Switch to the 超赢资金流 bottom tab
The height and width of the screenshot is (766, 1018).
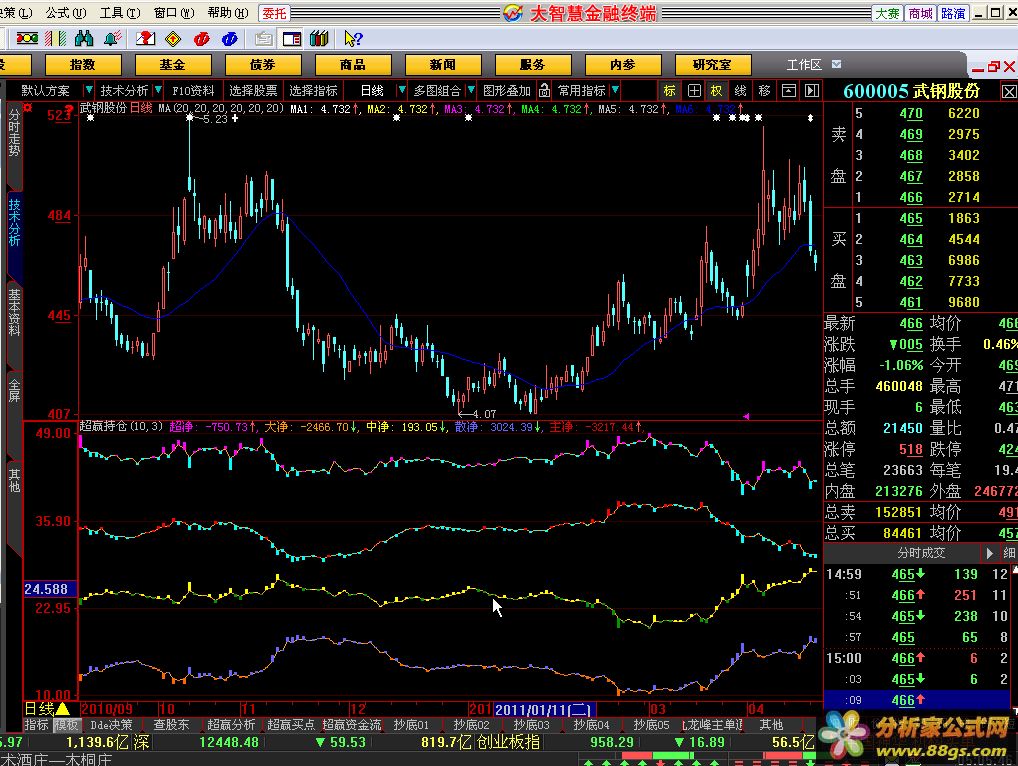click(352, 725)
